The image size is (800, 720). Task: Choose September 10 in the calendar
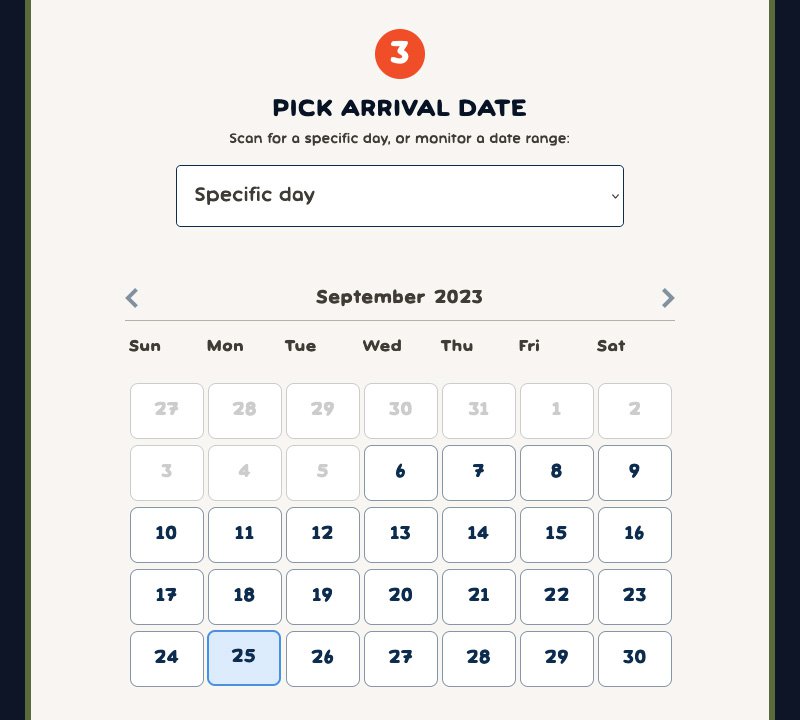coord(167,535)
